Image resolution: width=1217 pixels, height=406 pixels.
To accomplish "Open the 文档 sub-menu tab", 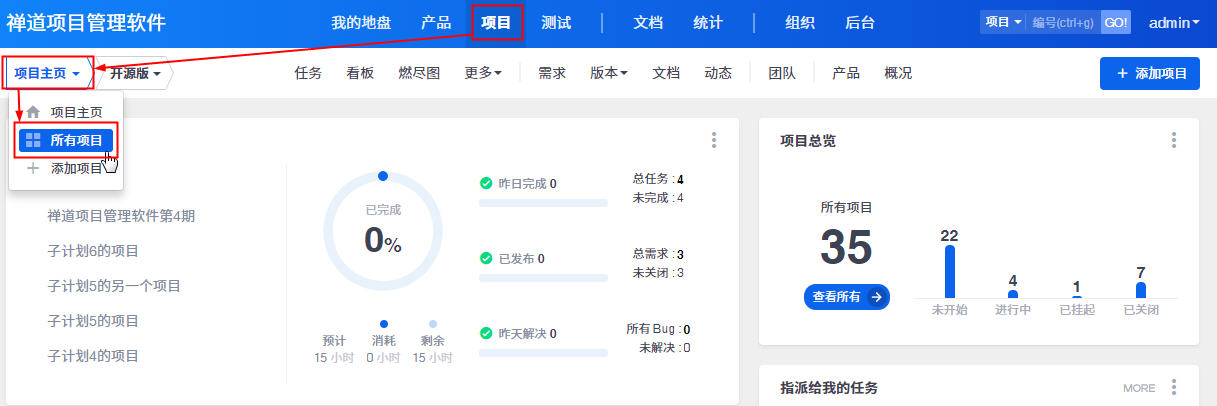I will coord(666,73).
